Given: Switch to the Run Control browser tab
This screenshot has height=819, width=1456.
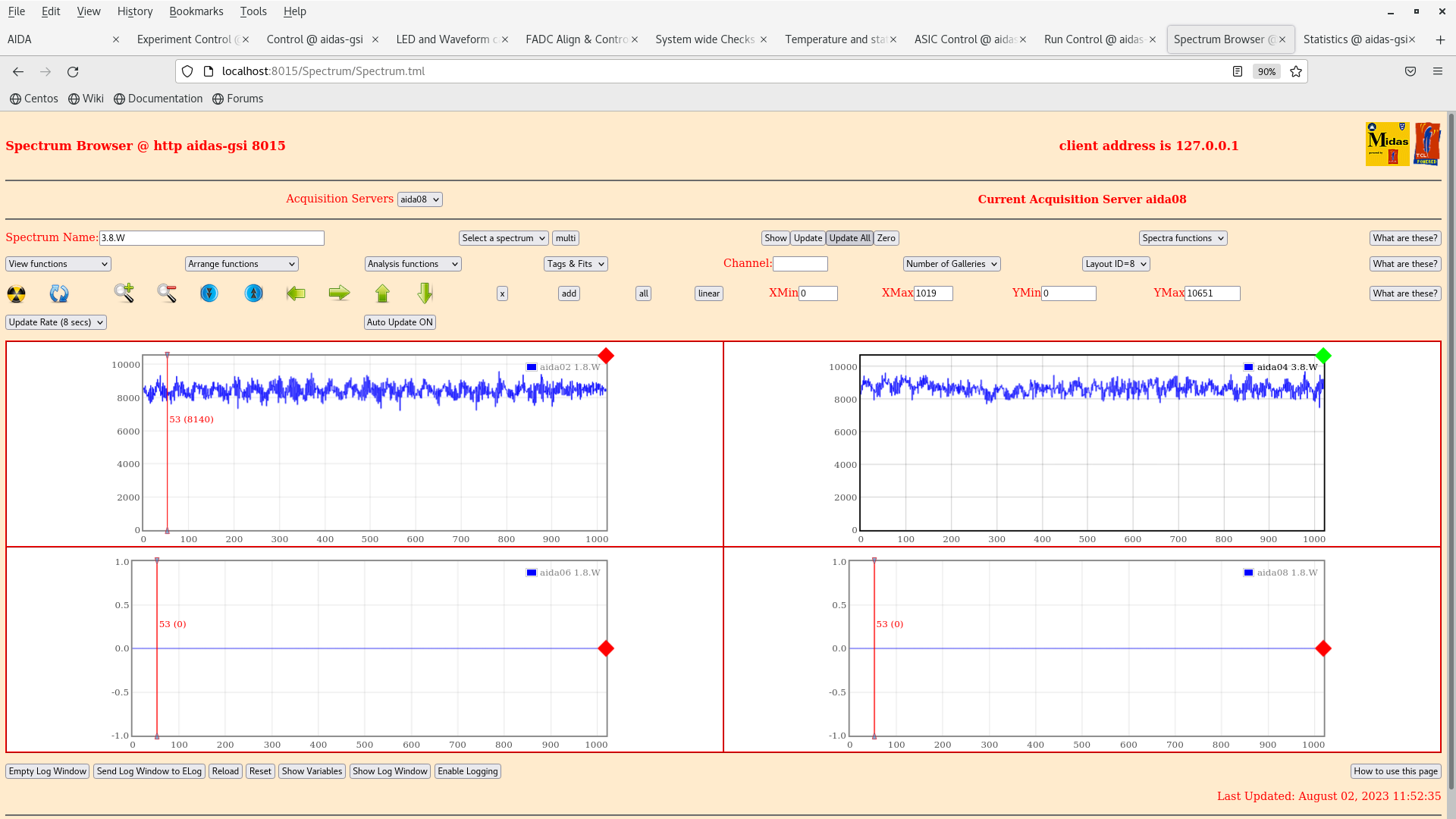Looking at the screenshot, I should 1094,39.
